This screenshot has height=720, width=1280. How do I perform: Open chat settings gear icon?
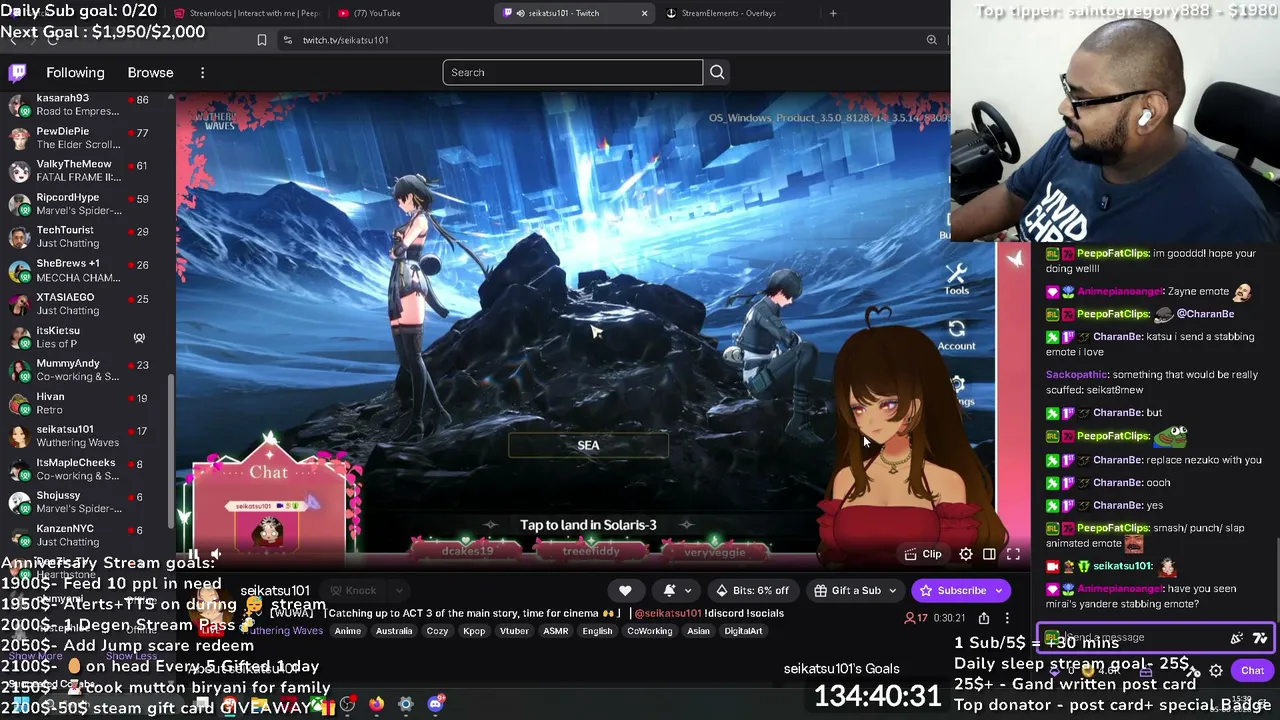click(1216, 671)
